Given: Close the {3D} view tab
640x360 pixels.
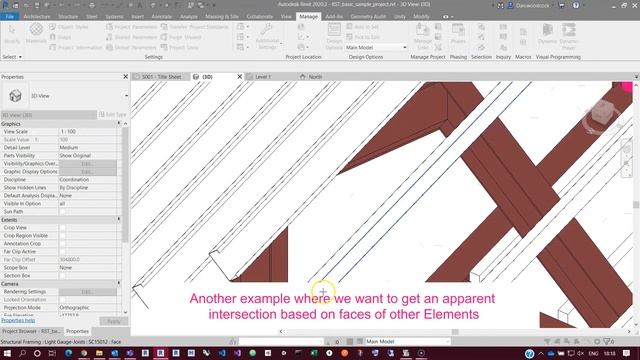Looking at the screenshot, I should tap(240, 77).
